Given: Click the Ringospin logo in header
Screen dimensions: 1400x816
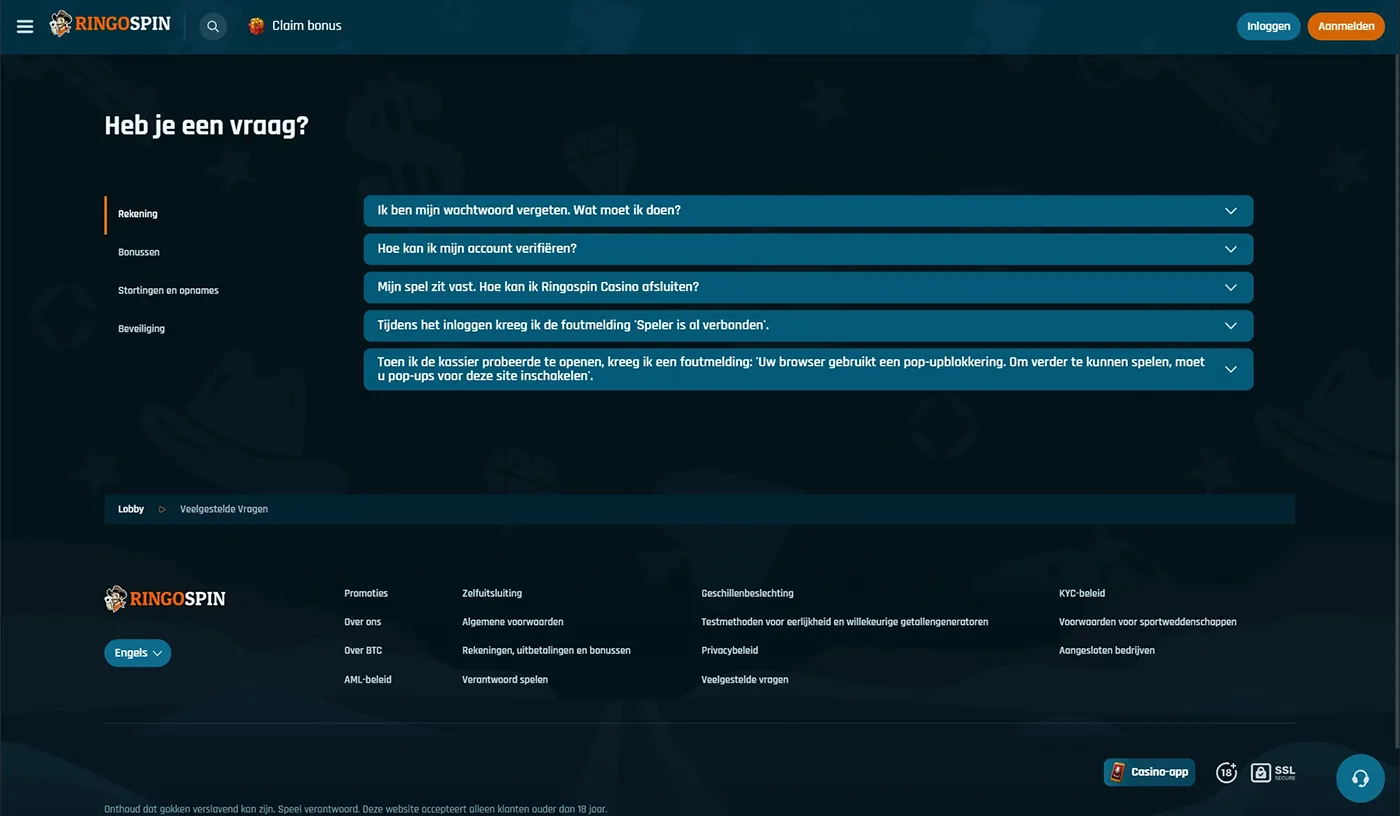Looking at the screenshot, I should point(110,24).
